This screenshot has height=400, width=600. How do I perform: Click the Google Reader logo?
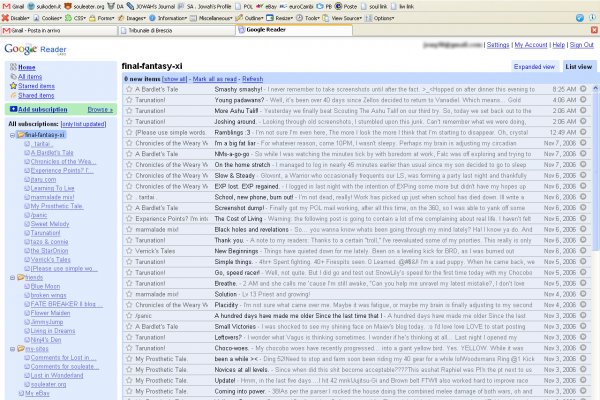coord(35,49)
